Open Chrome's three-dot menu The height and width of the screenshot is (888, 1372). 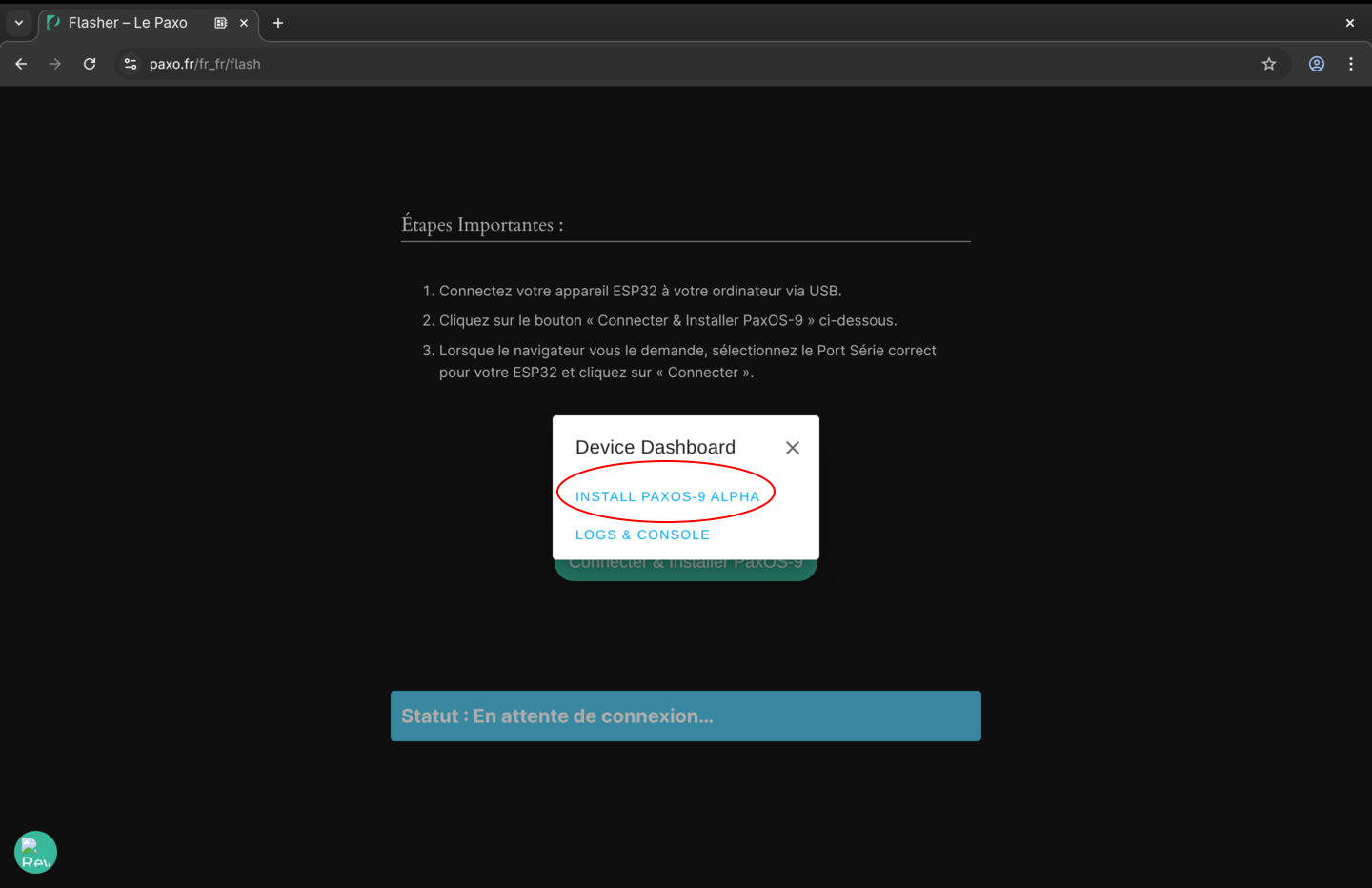click(1351, 64)
